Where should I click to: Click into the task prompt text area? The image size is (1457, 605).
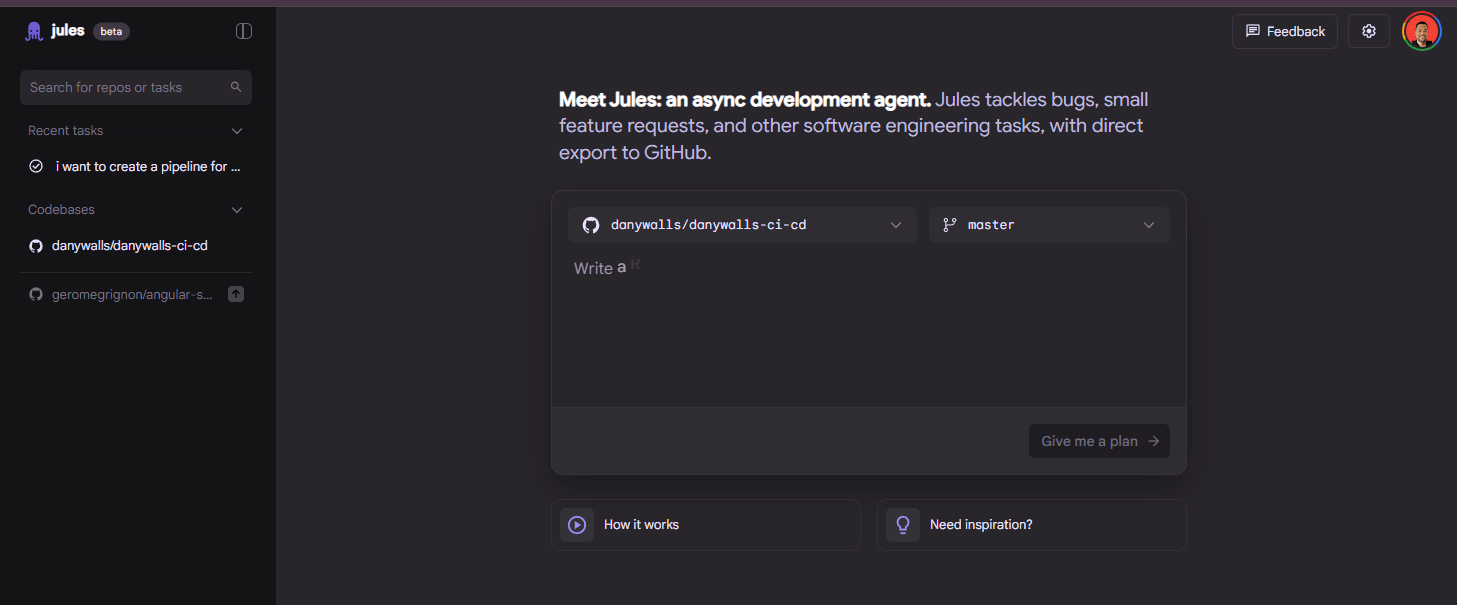[x=869, y=327]
